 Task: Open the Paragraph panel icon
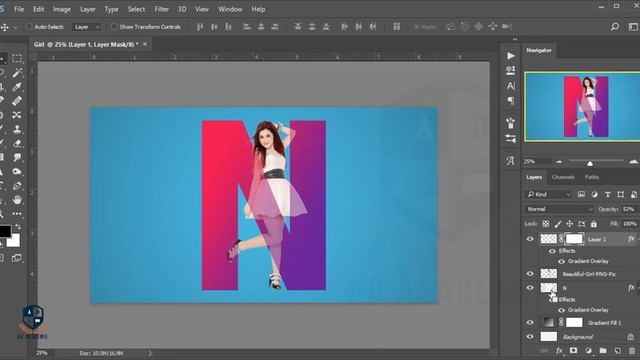pos(511,100)
